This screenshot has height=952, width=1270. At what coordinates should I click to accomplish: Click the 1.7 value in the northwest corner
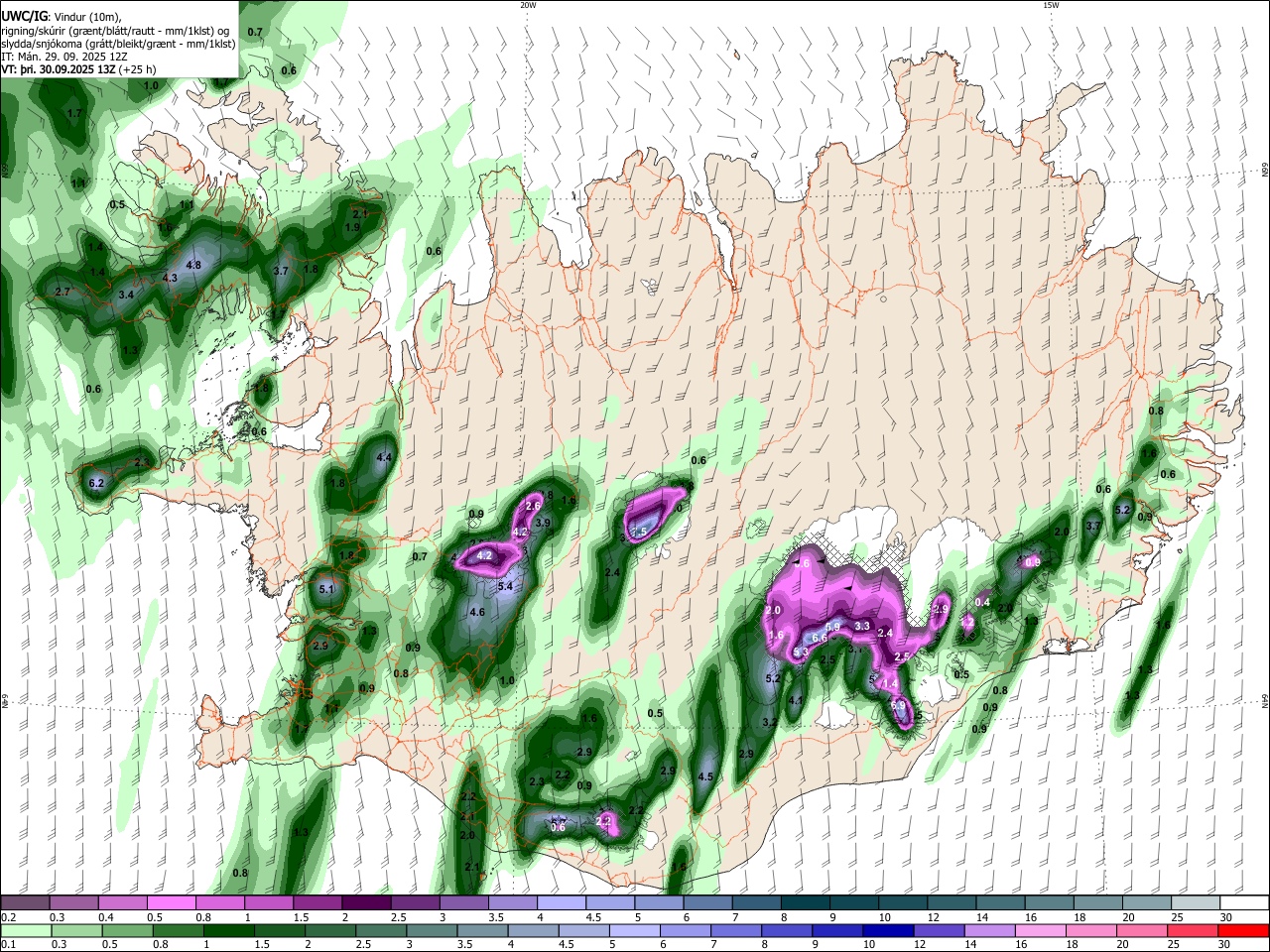74,114
